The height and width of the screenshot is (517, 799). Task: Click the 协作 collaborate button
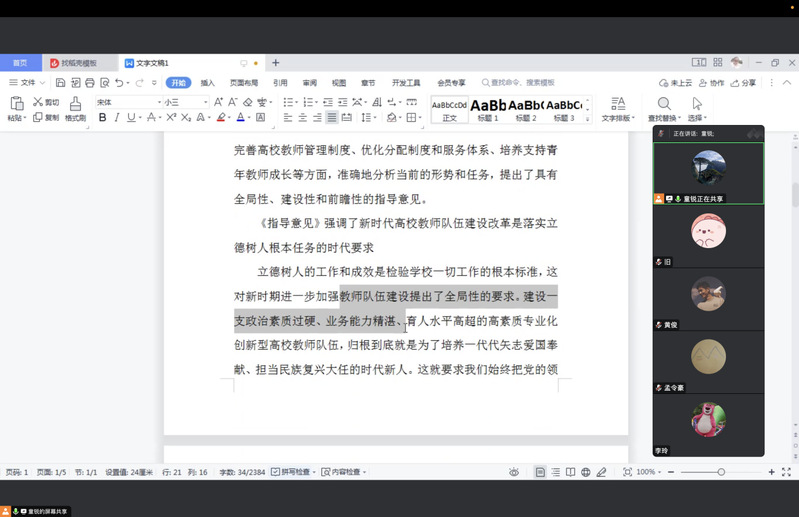[712, 83]
